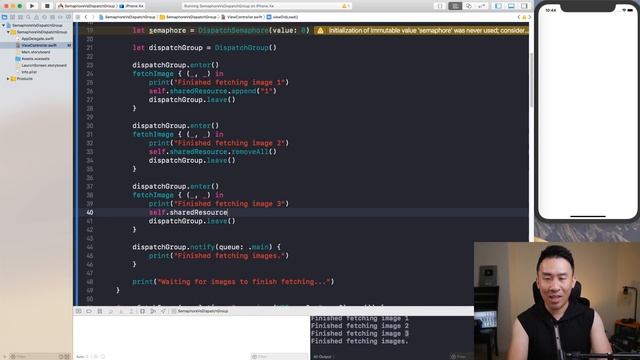Select the Issue navigator tab
Image resolution: width=640 pixels, height=360 pixels.
(36, 17)
